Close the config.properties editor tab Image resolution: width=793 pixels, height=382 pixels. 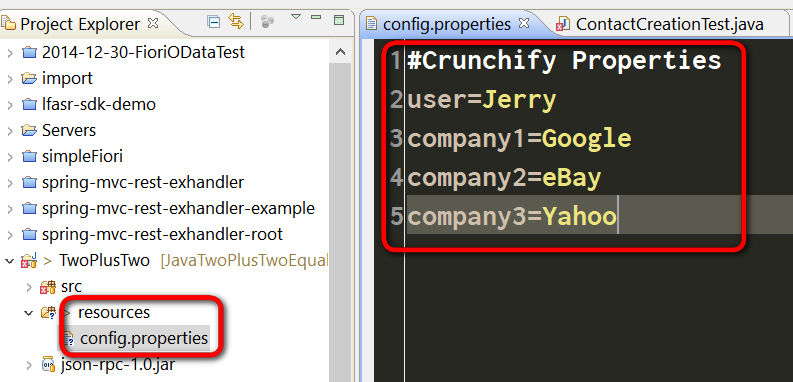coord(524,23)
